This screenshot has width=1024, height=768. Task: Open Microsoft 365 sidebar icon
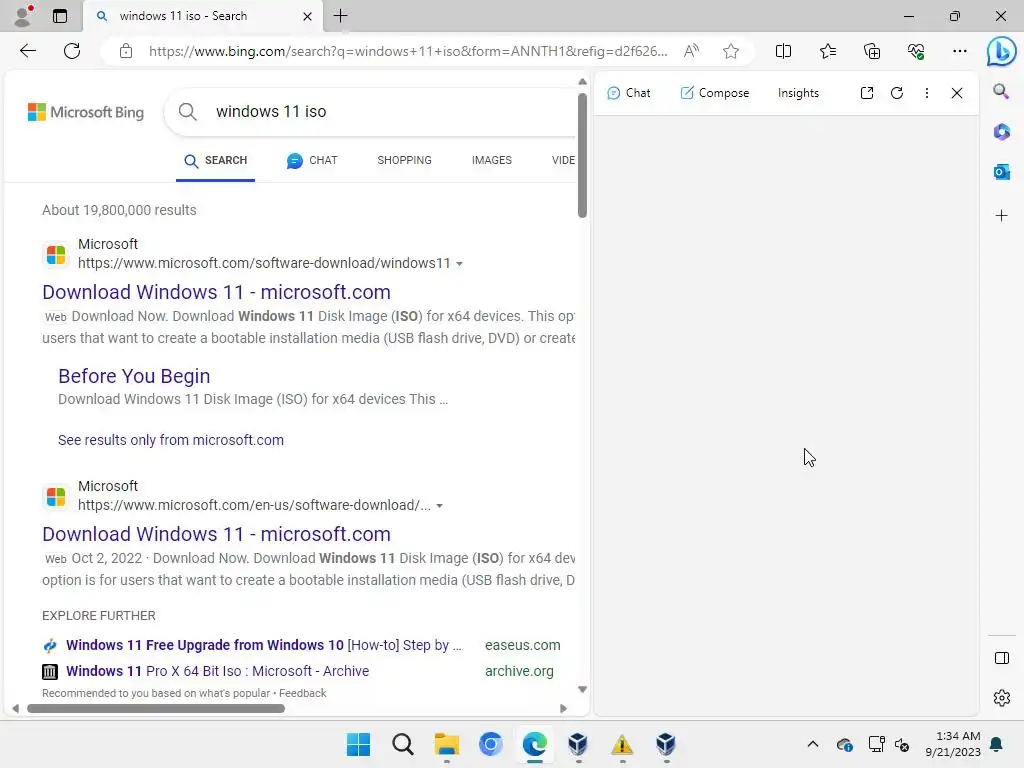[x=1001, y=131]
